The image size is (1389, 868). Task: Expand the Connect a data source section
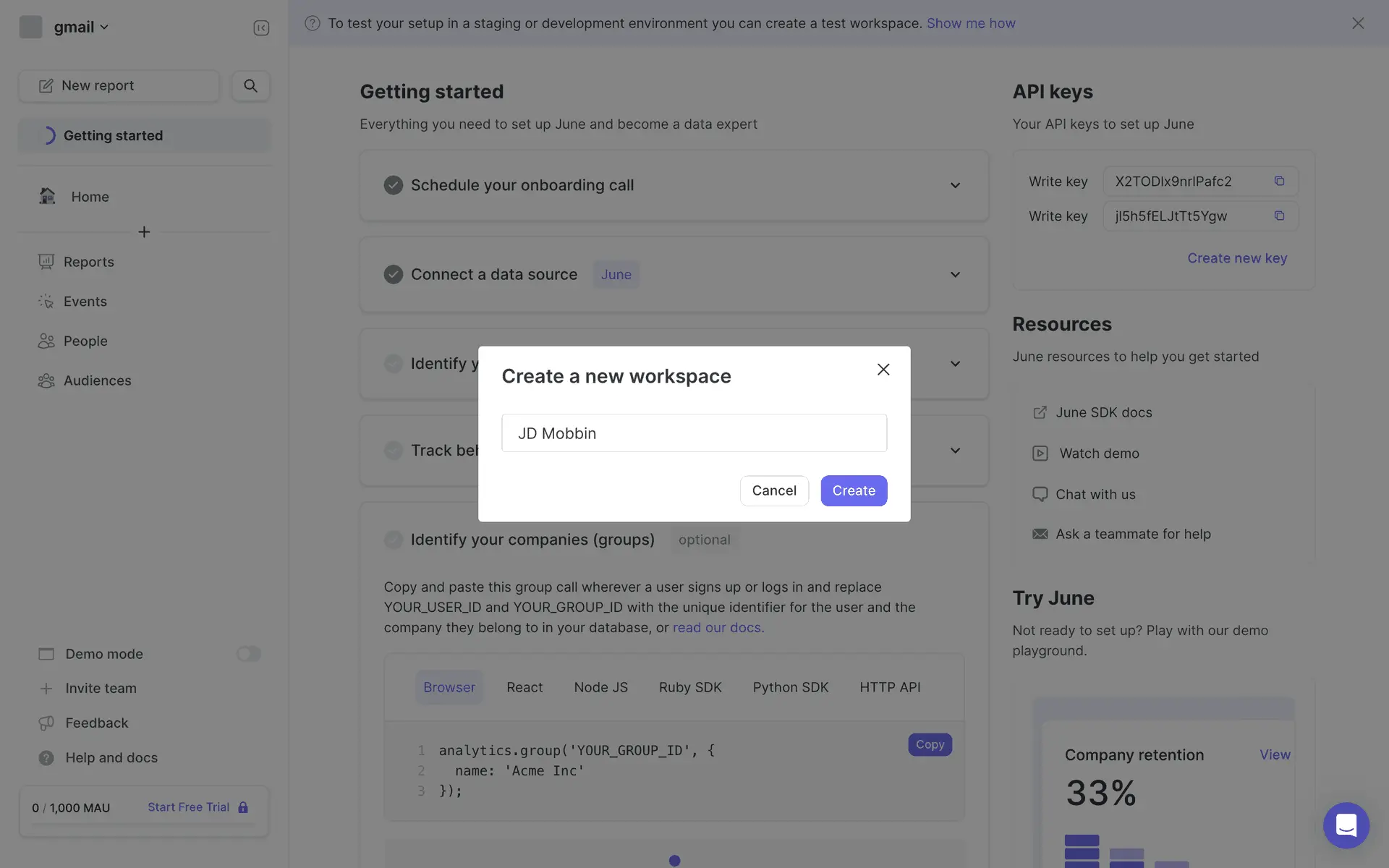tap(955, 275)
